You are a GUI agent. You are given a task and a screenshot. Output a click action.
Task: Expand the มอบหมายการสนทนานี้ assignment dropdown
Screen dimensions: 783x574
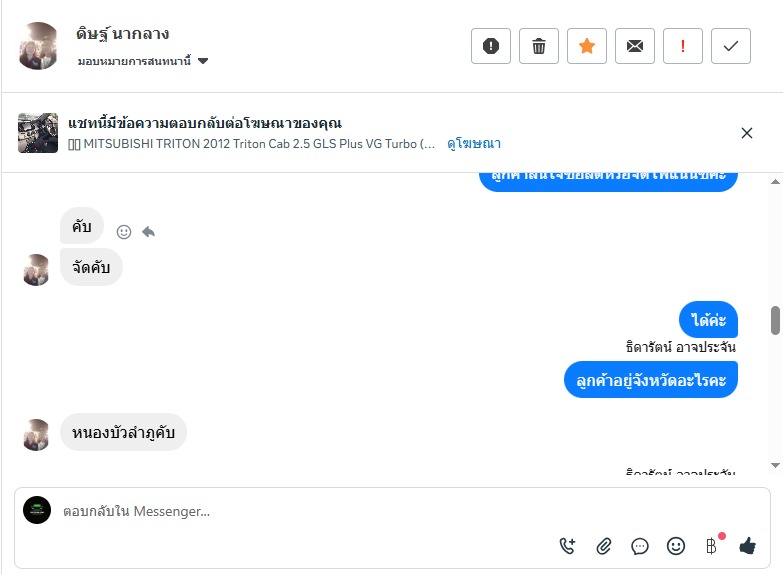[x=203, y=61]
